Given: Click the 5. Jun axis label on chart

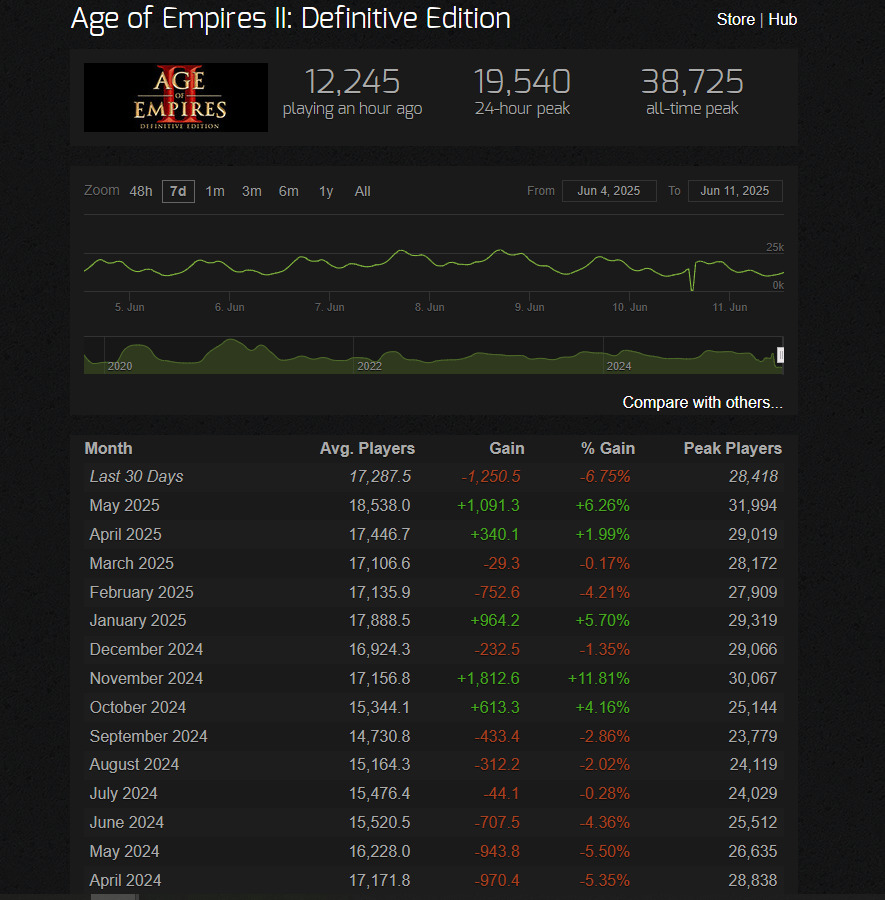Looking at the screenshot, I should click(x=130, y=307).
